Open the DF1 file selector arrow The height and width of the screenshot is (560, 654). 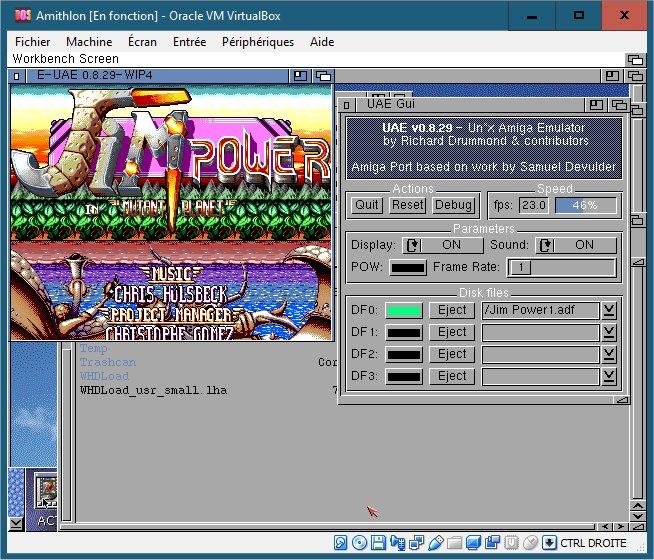click(609, 333)
